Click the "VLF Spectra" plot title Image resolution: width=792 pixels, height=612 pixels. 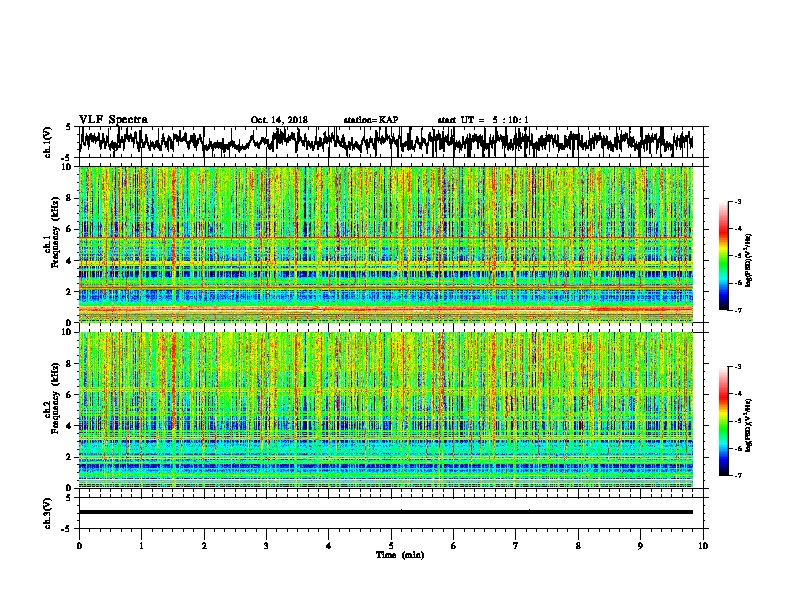click(113, 119)
